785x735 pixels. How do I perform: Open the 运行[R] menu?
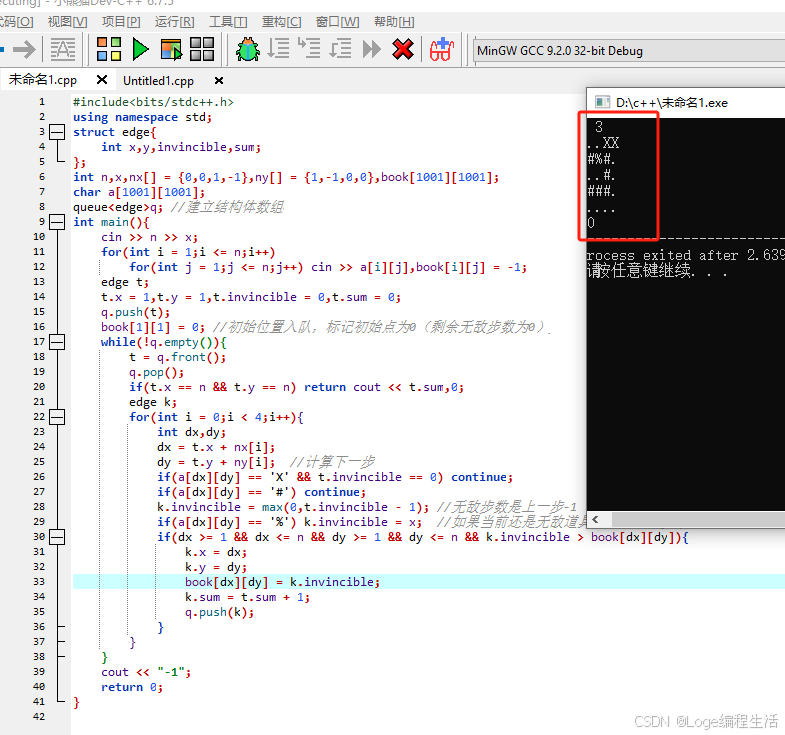(174, 22)
